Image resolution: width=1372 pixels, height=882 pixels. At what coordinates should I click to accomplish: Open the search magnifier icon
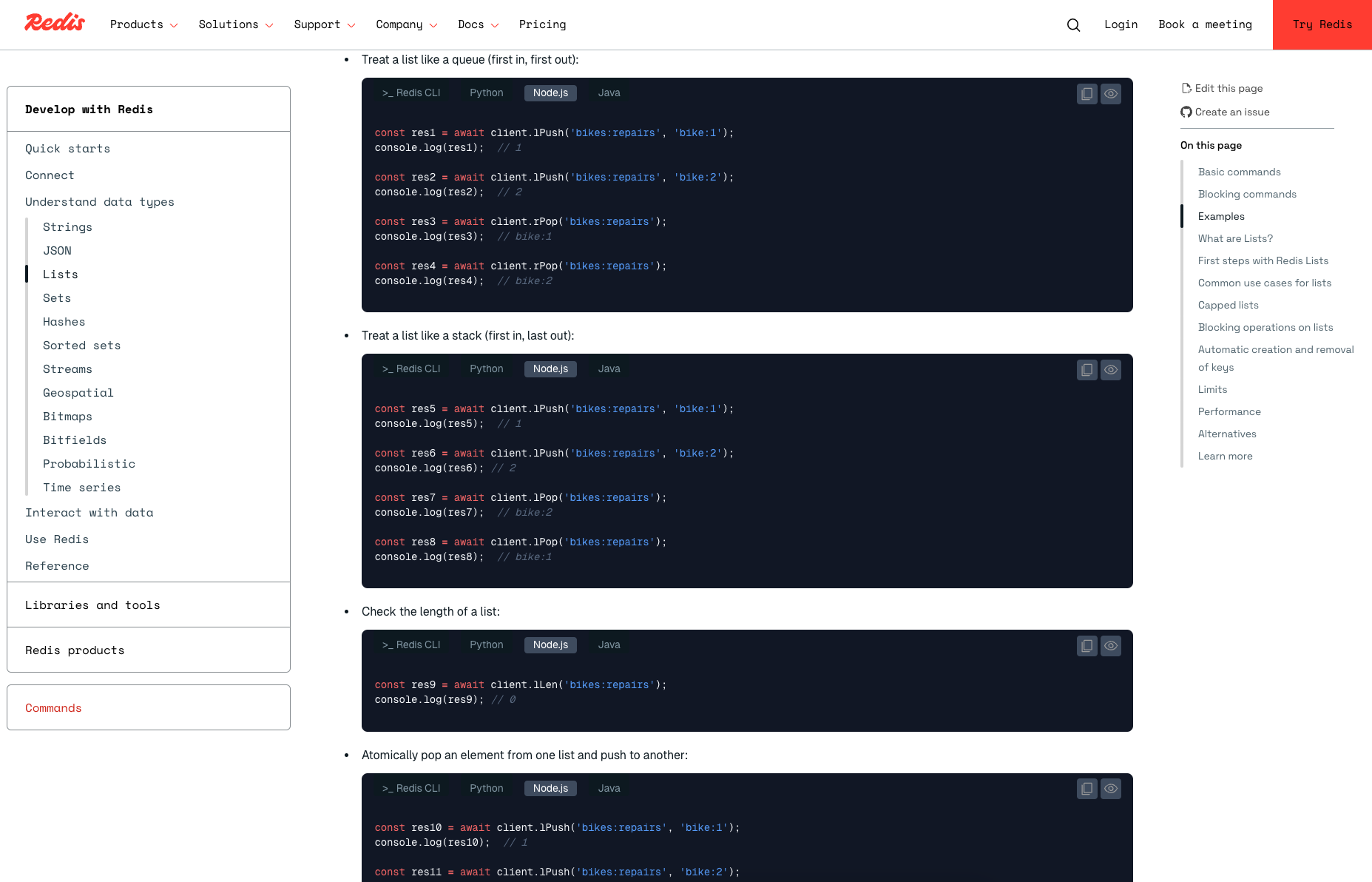coord(1073,25)
